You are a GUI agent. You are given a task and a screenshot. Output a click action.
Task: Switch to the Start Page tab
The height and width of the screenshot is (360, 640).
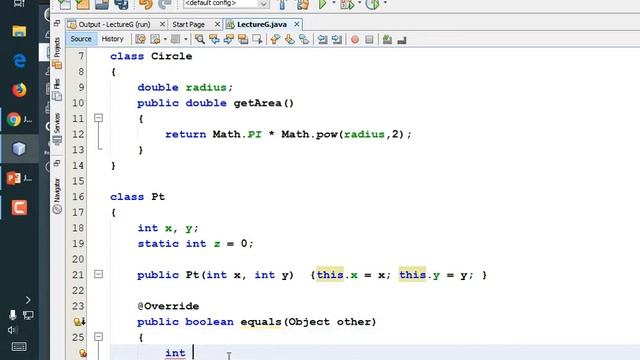point(188,24)
